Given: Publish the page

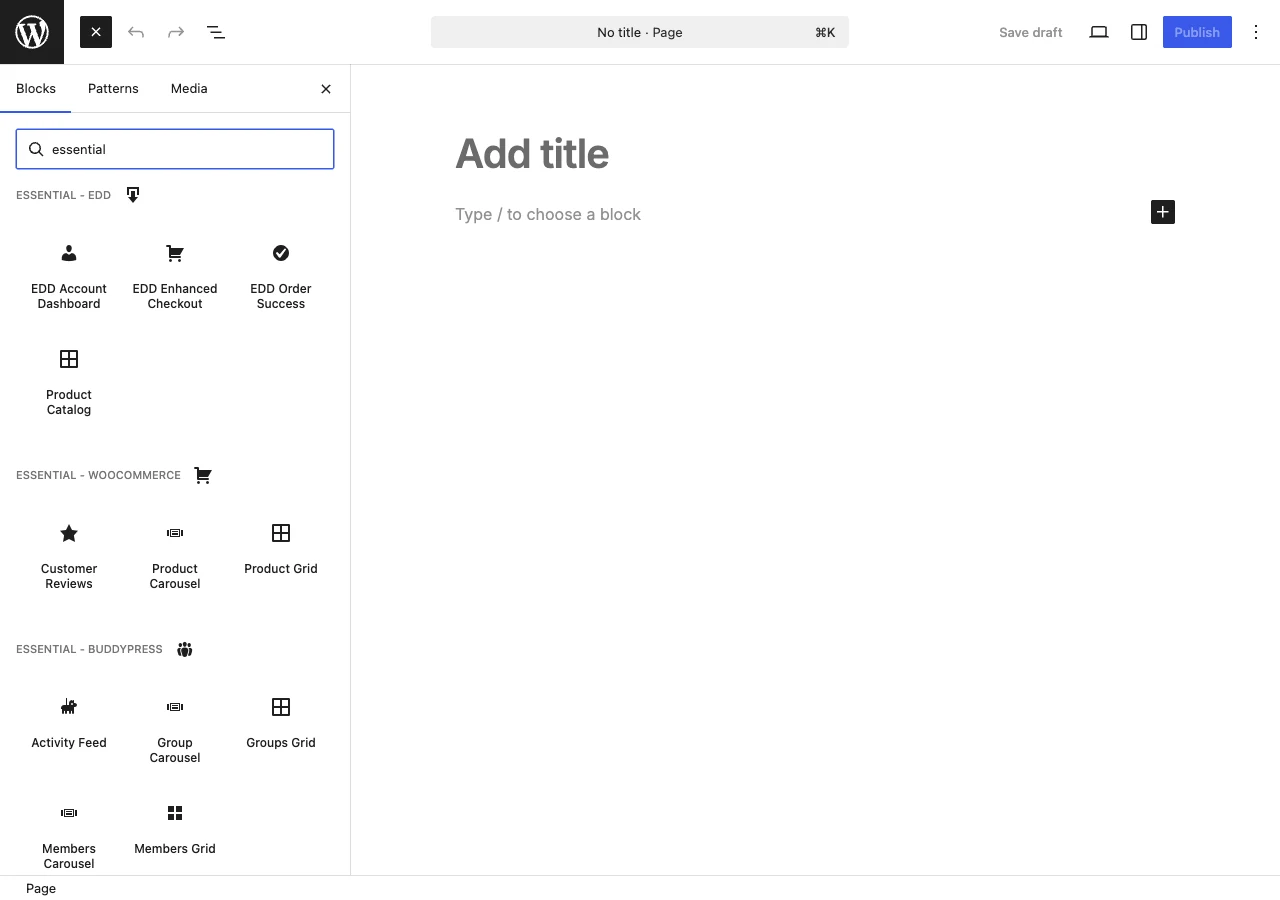Looking at the screenshot, I should pos(1197,32).
